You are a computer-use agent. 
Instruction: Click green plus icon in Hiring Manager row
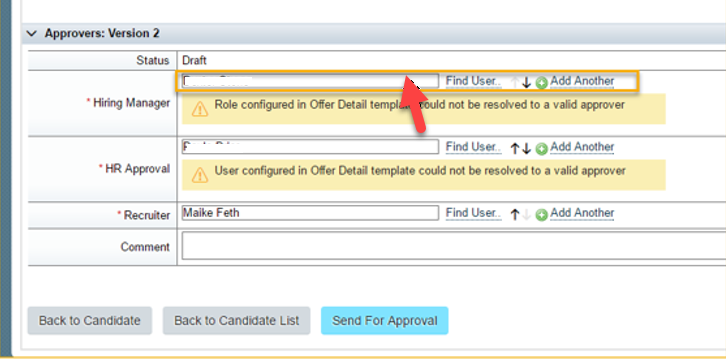click(541, 83)
